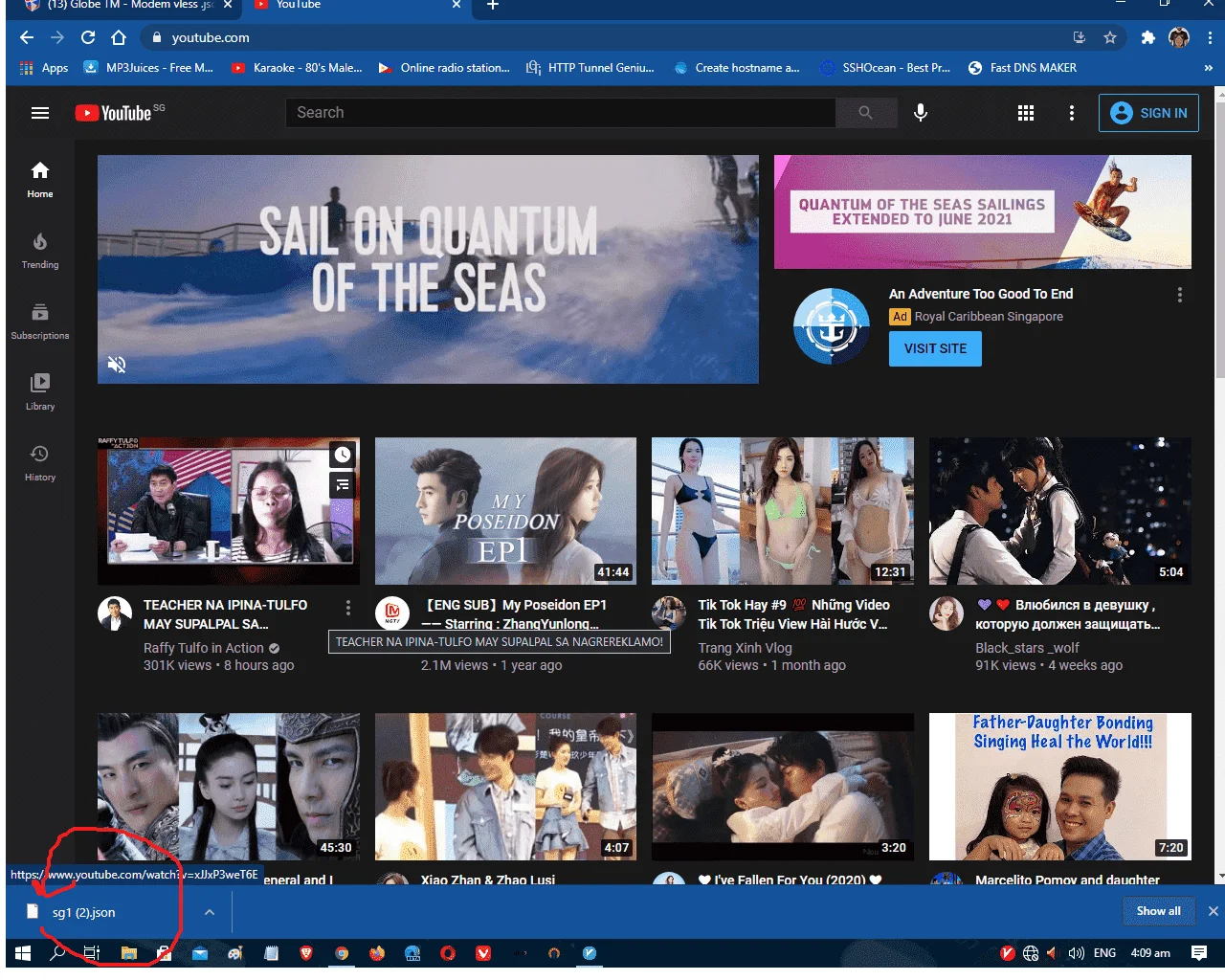Open Black_stars _wolf channel avatar
The height and width of the screenshot is (980, 1225).
(947, 612)
